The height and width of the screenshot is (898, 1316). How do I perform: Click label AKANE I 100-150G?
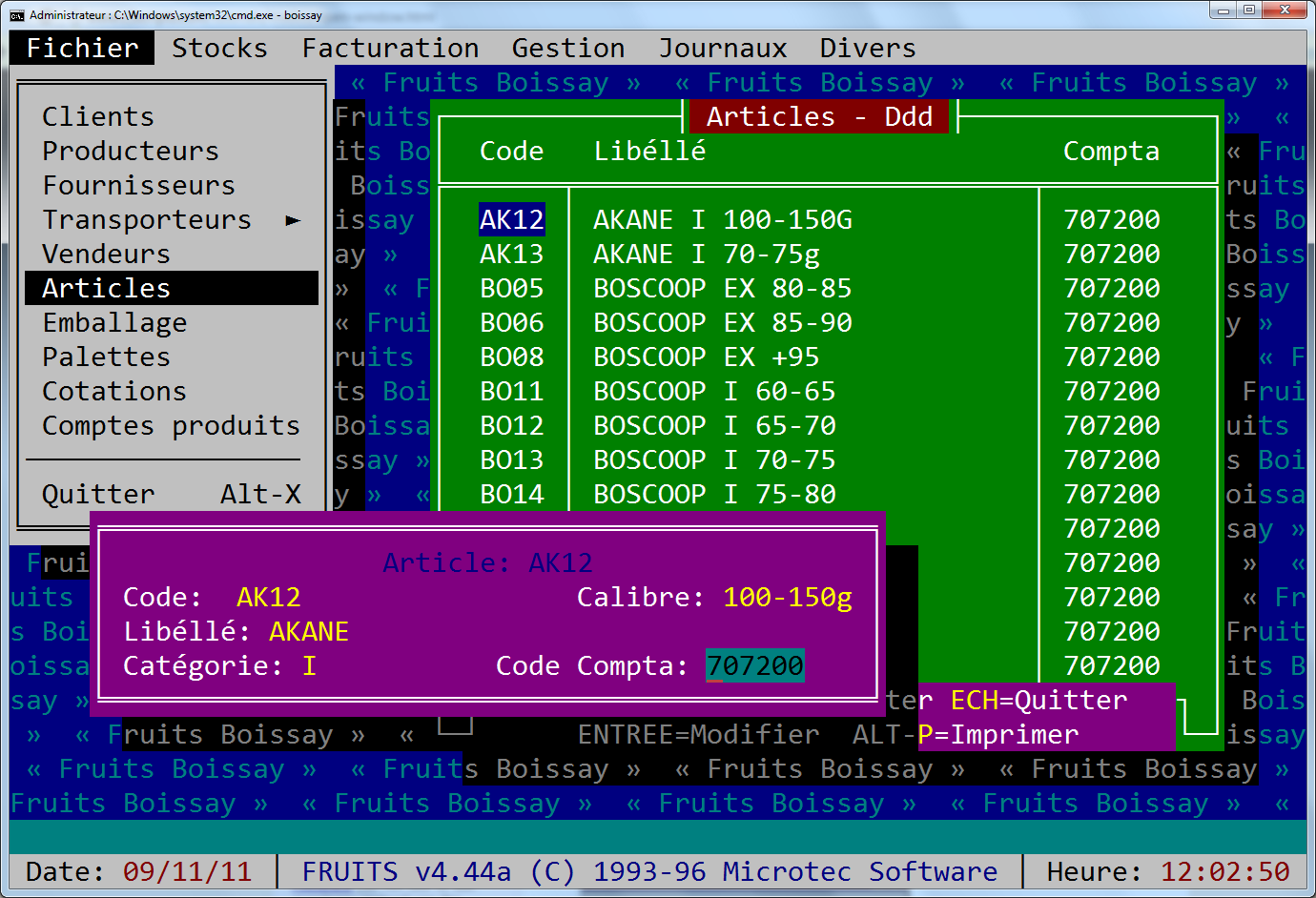[723, 219]
